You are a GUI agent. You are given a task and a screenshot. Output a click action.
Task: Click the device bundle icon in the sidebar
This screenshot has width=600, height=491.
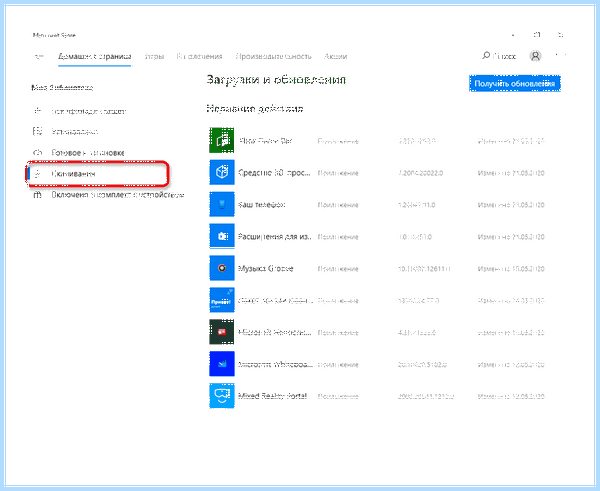tap(37, 195)
